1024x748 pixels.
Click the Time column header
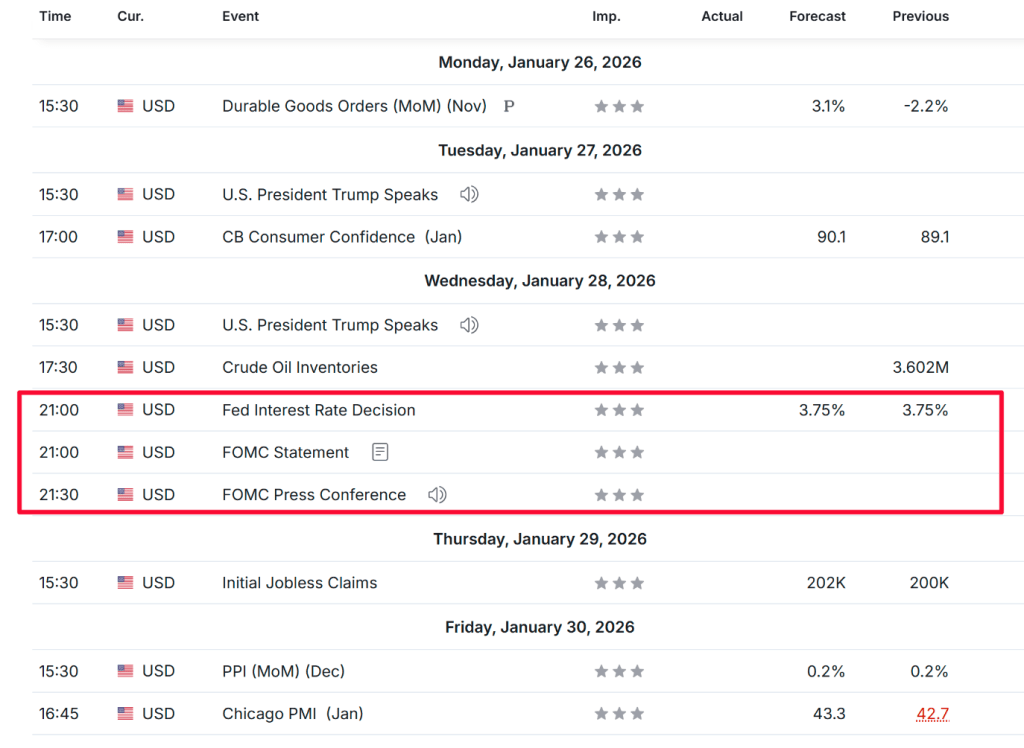tap(54, 16)
